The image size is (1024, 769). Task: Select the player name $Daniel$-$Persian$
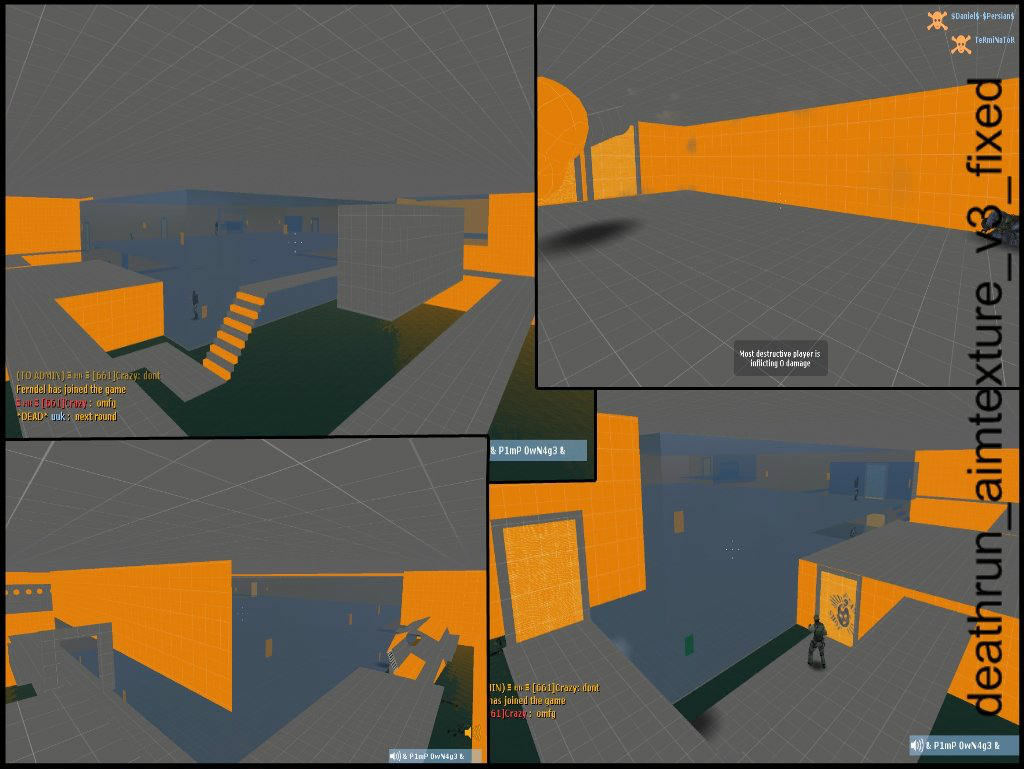(x=982, y=15)
